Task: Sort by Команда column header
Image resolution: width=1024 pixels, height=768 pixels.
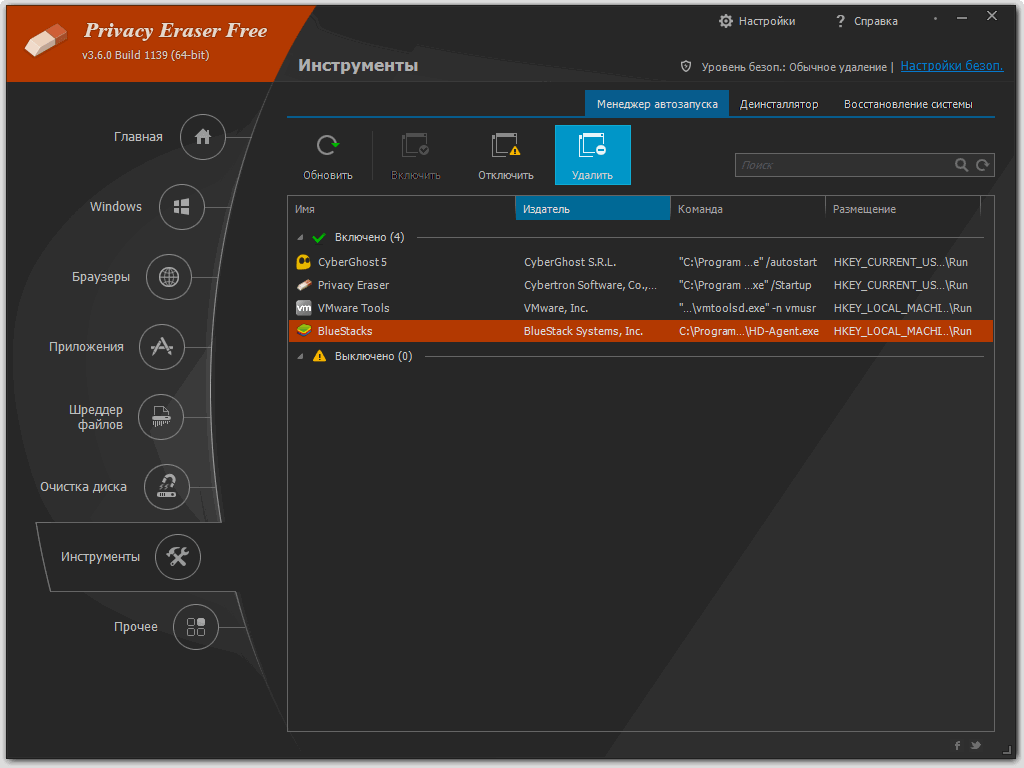Action: (x=747, y=209)
